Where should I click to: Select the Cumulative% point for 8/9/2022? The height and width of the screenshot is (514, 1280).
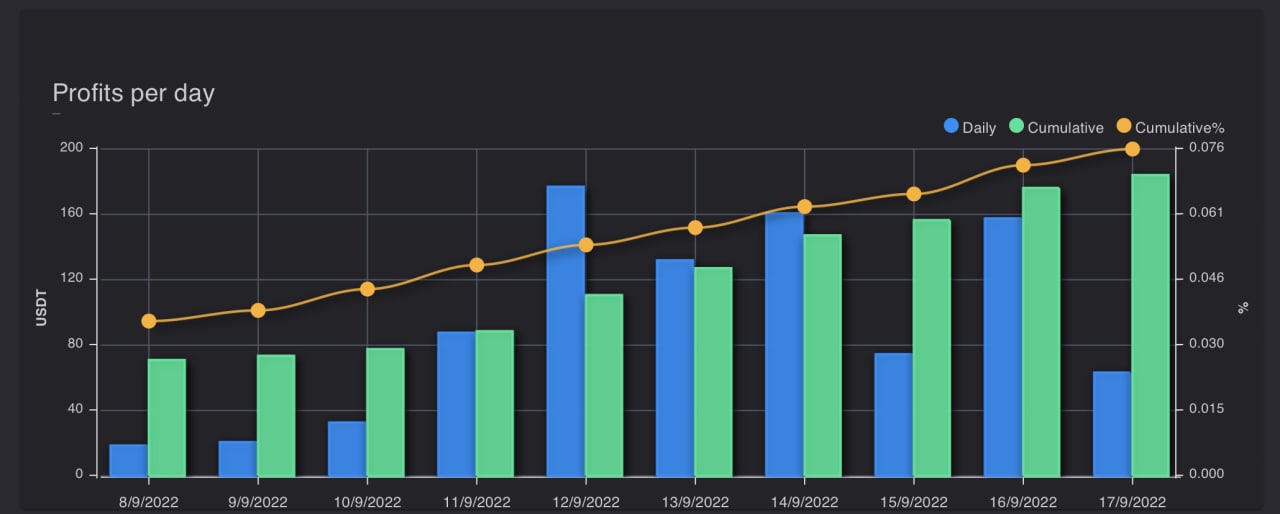coord(149,321)
